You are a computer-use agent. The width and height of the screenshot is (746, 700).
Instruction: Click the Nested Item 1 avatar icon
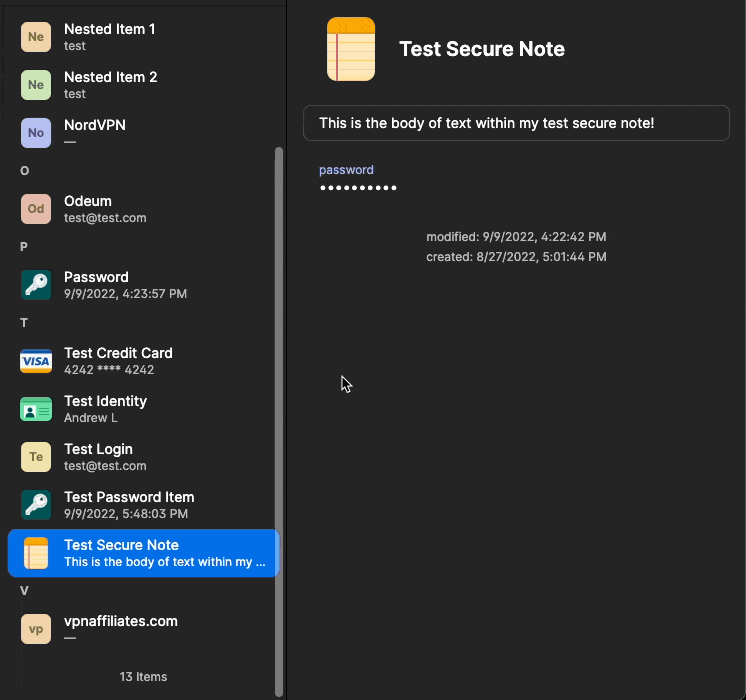coord(36,37)
